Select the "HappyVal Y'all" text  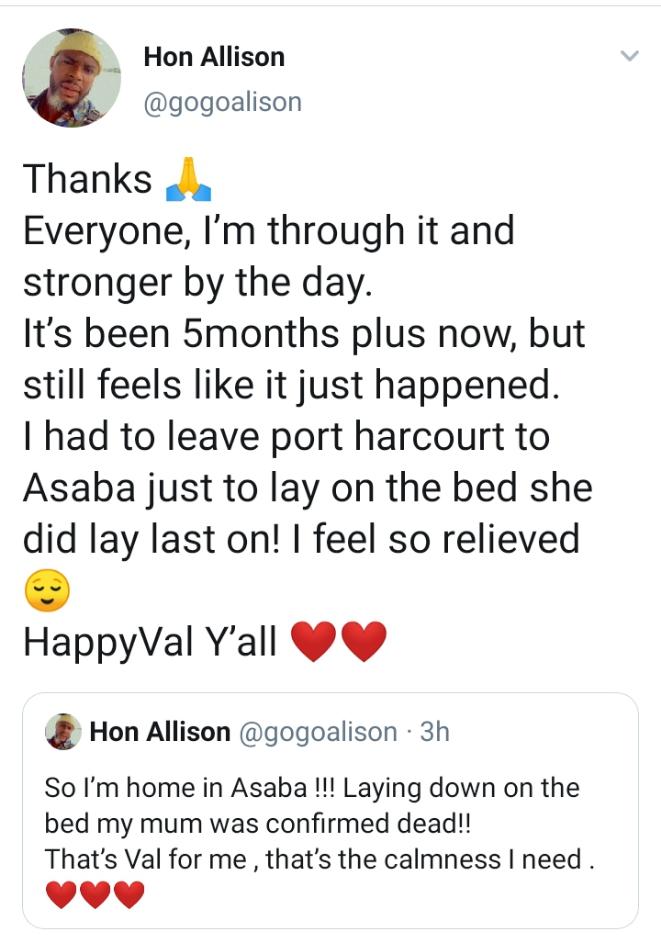point(149,642)
